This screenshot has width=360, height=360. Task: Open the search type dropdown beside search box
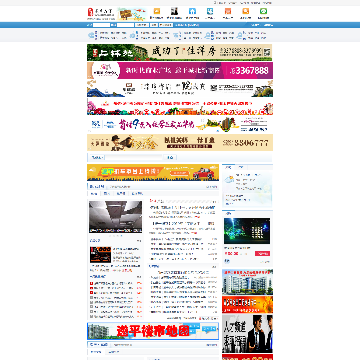click(96, 157)
